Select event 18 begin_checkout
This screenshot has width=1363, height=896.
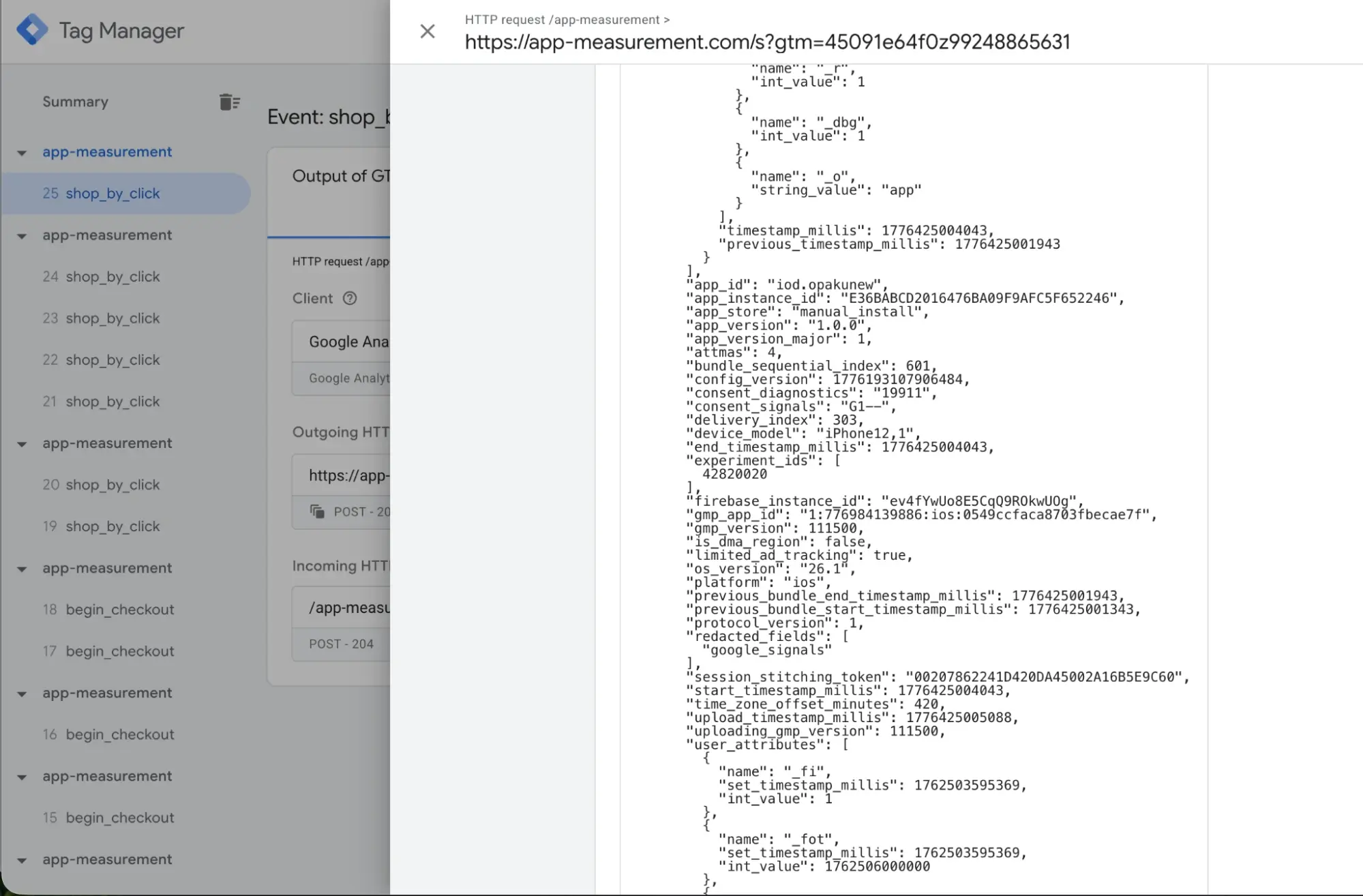point(108,609)
